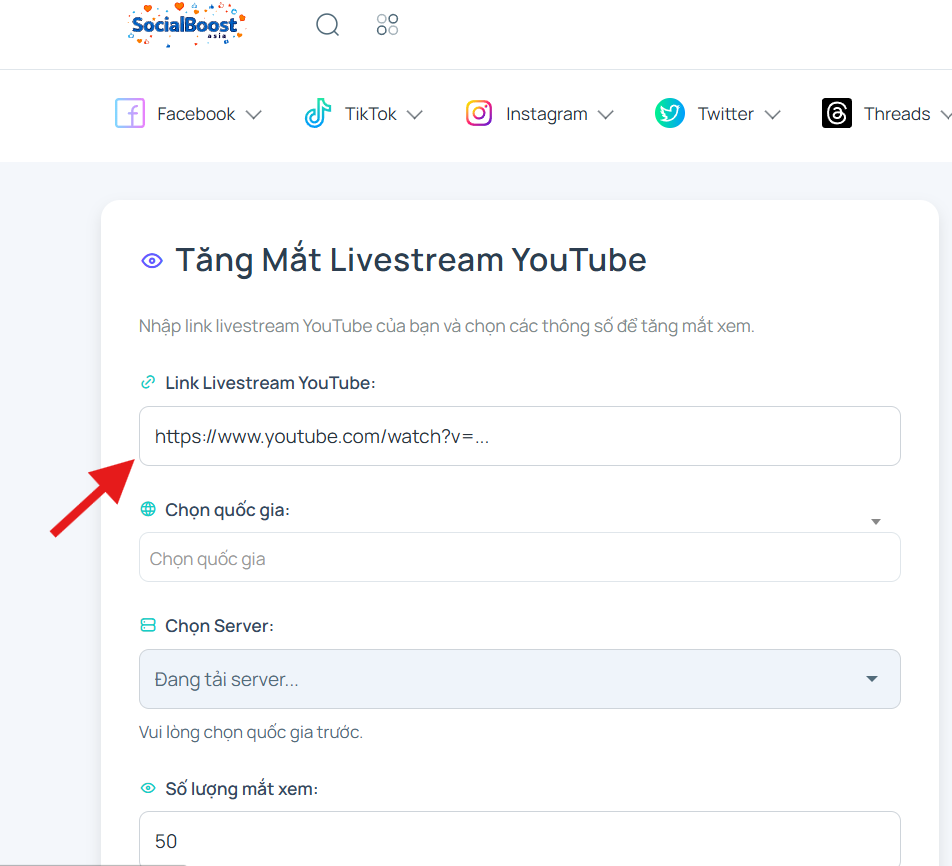Click the TikTok note icon

click(x=318, y=114)
